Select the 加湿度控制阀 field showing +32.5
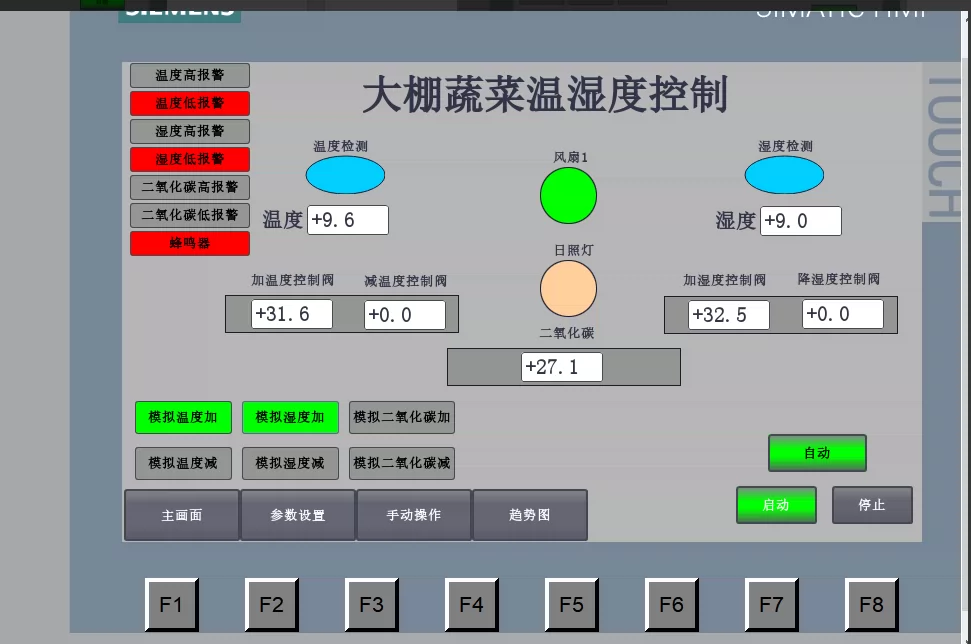971x644 pixels. 729,315
